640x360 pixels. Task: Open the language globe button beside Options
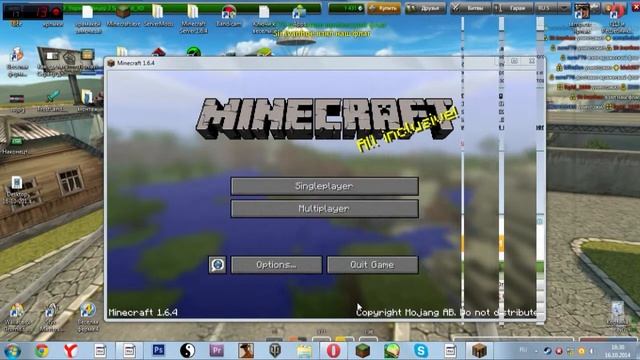pos(217,265)
